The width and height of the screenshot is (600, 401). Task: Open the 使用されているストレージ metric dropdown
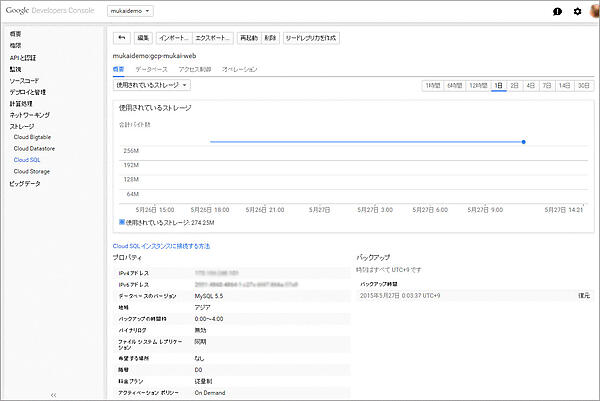[x=152, y=86]
